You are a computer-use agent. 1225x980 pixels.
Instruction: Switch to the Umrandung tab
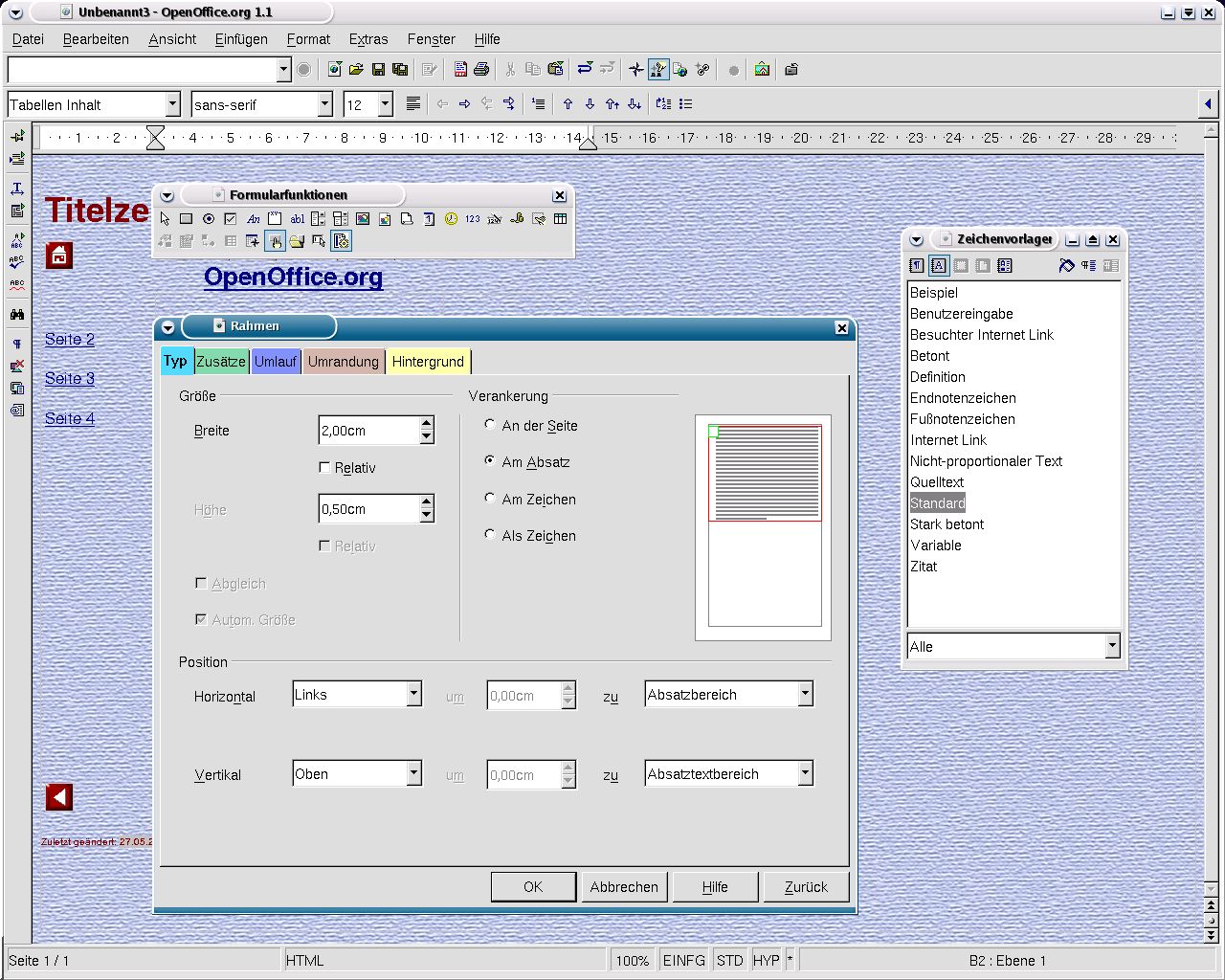coord(344,362)
